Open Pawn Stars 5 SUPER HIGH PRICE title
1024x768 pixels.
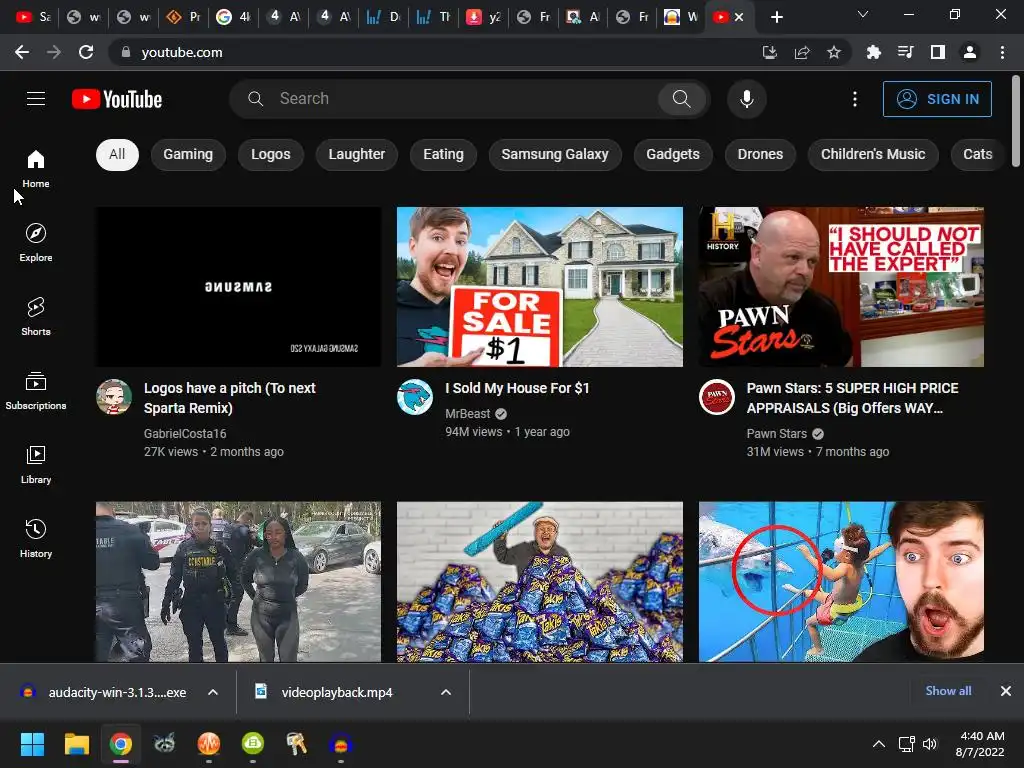point(853,398)
